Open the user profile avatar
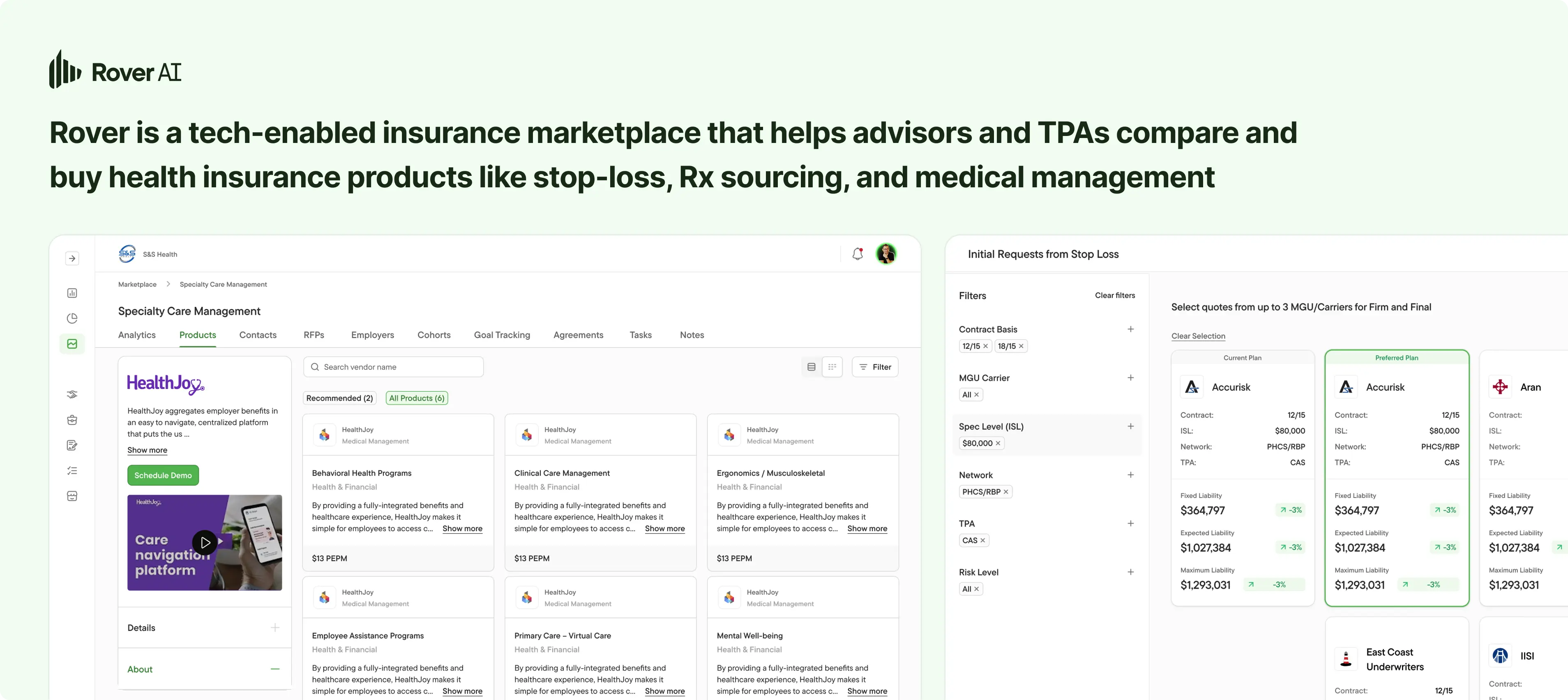This screenshot has height=700, width=1568. click(x=885, y=254)
